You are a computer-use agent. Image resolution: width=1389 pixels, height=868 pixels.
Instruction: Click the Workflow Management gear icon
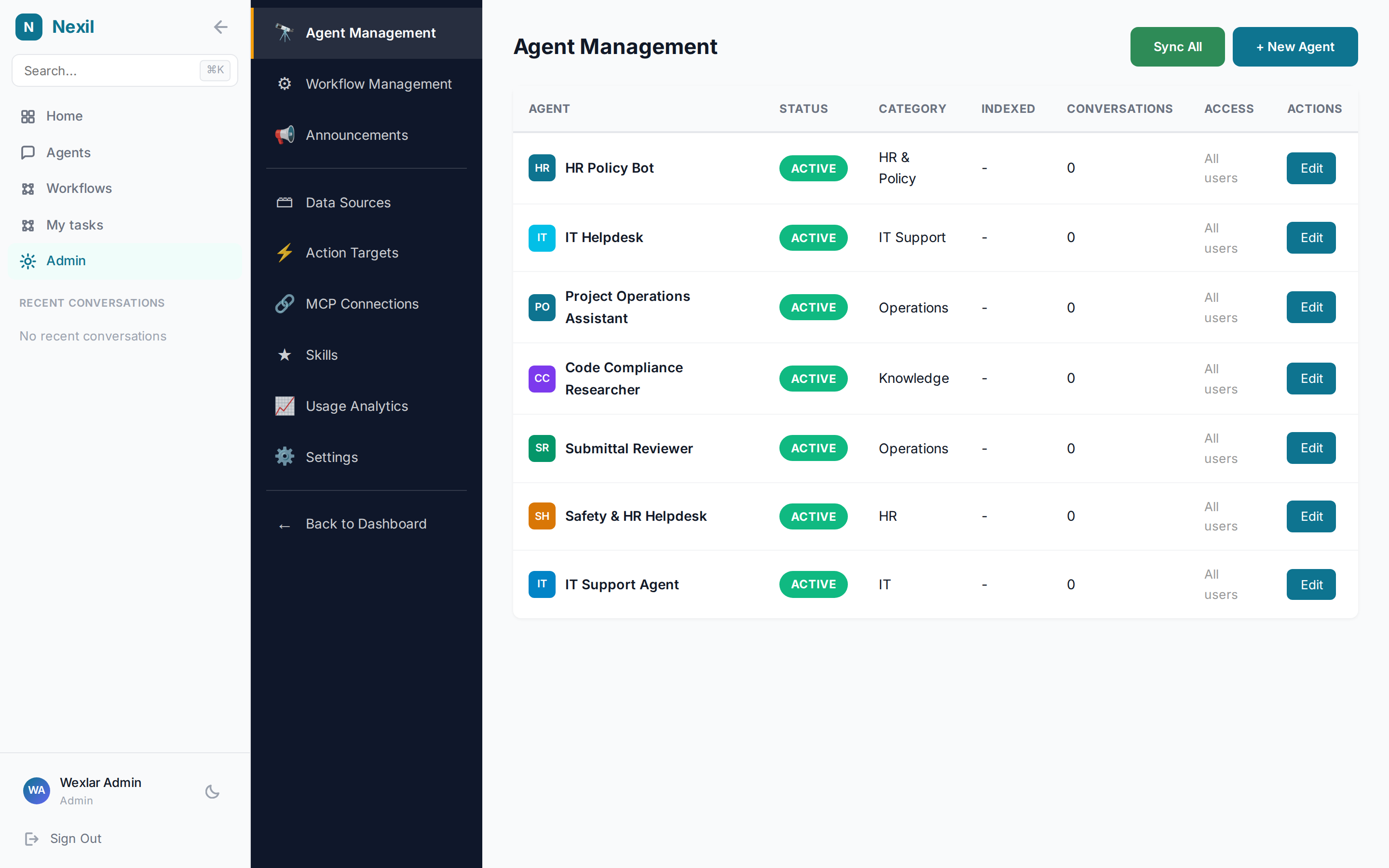click(x=285, y=84)
